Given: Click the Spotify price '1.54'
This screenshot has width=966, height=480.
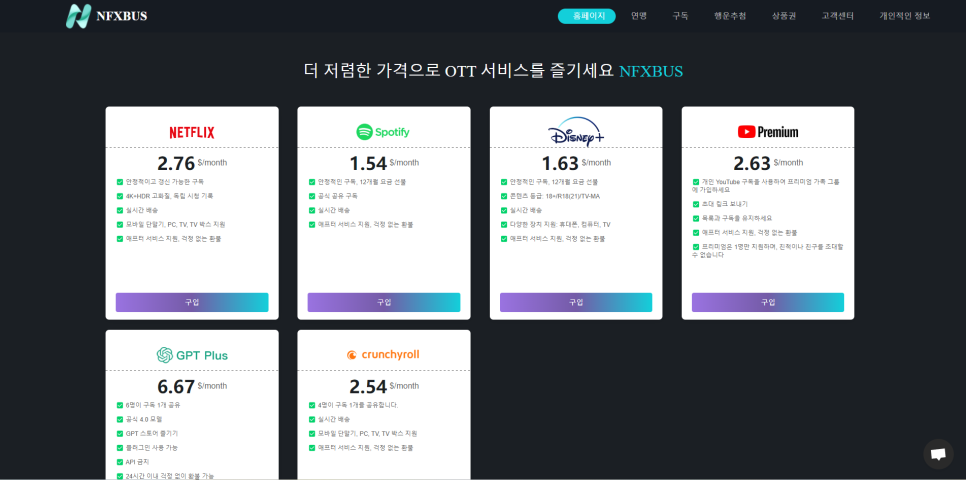Looking at the screenshot, I should [x=368, y=163].
